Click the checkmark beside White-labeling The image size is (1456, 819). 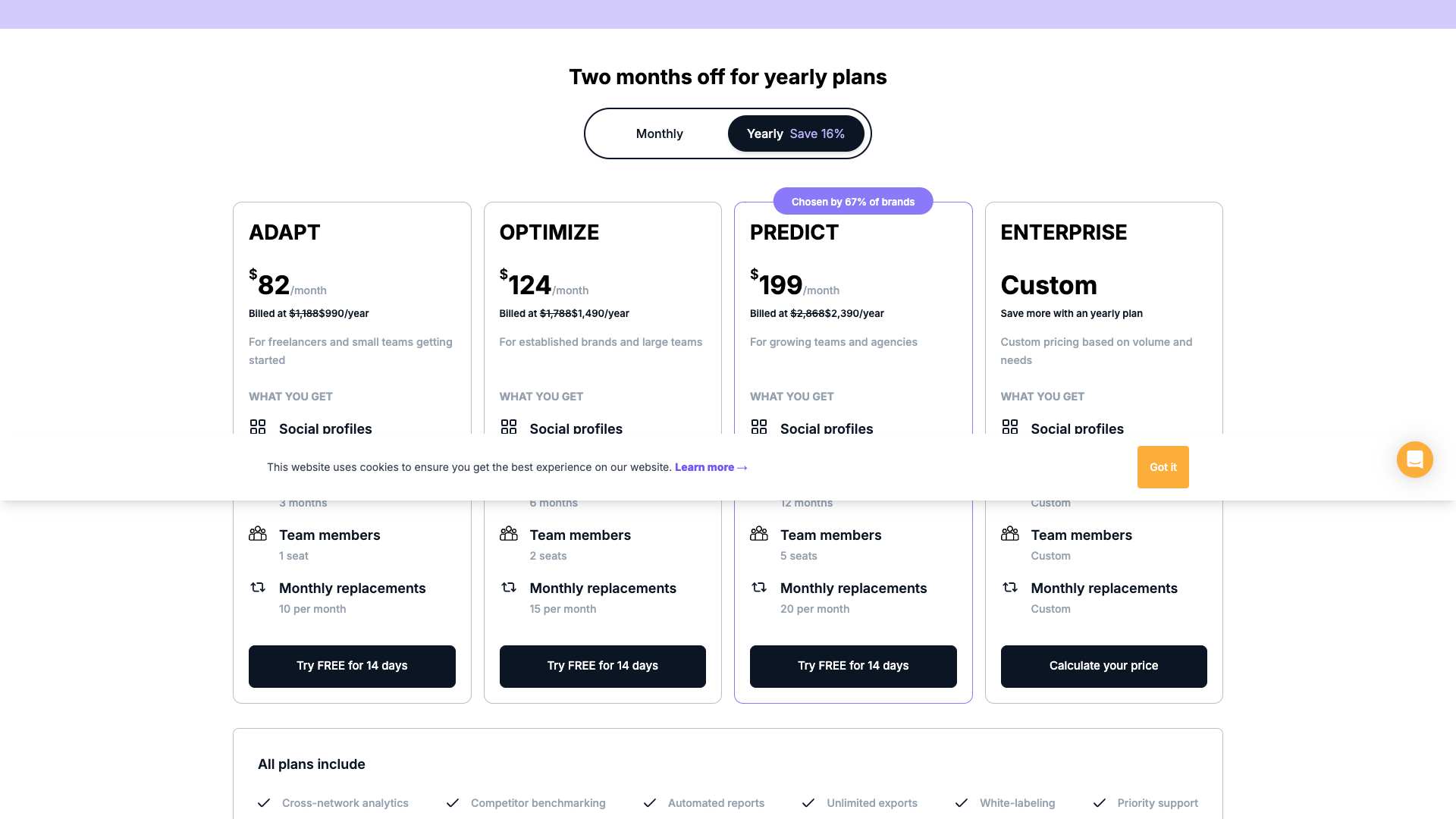coord(961,802)
